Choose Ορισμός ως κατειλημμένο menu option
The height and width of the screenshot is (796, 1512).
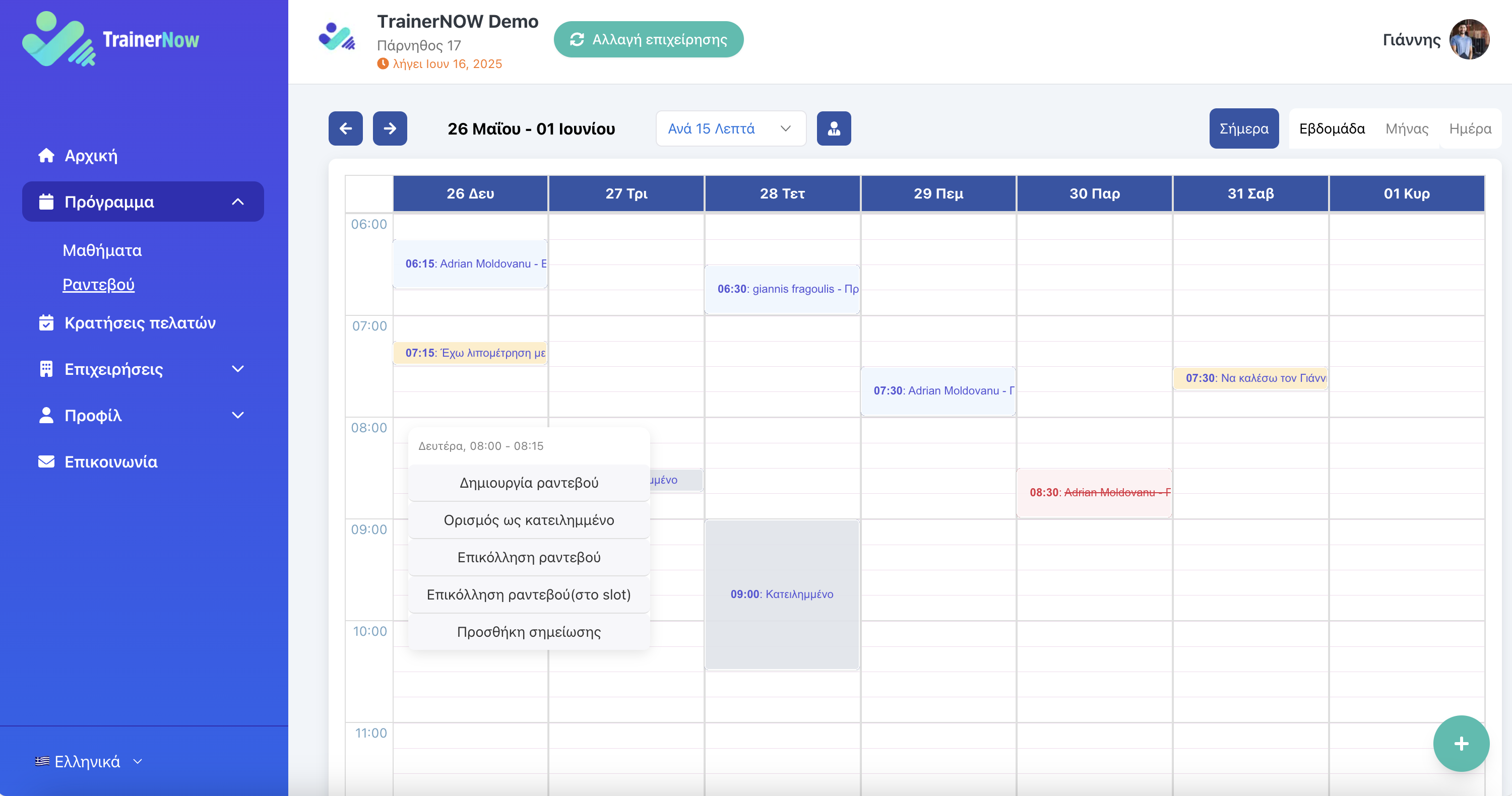pyautogui.click(x=529, y=520)
